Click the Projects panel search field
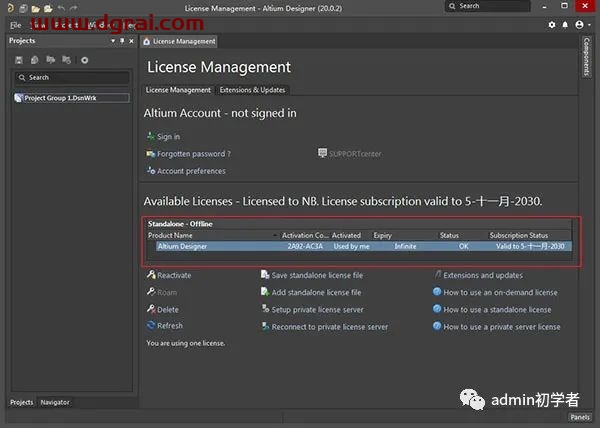600x428 pixels. tap(70, 77)
